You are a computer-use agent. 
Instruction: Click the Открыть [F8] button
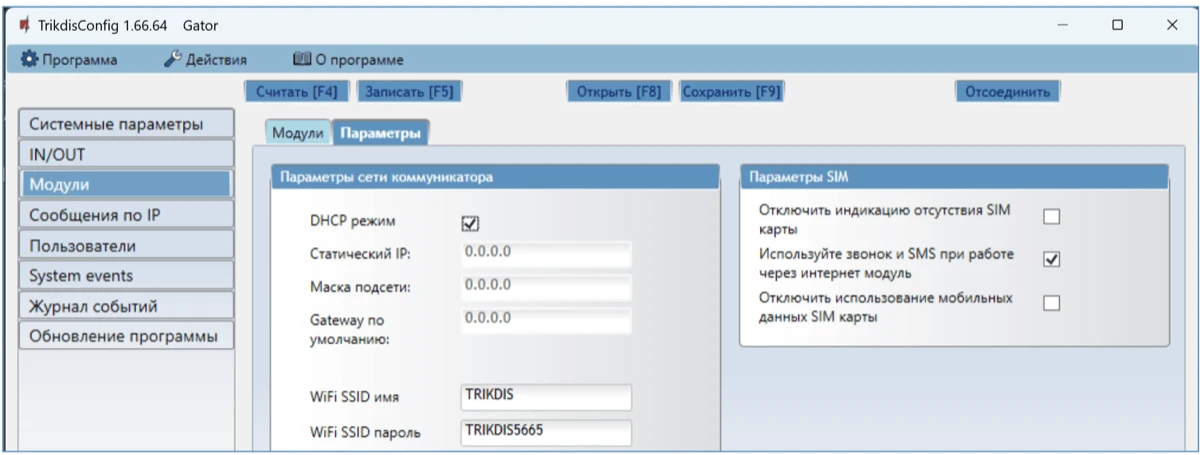click(x=620, y=92)
